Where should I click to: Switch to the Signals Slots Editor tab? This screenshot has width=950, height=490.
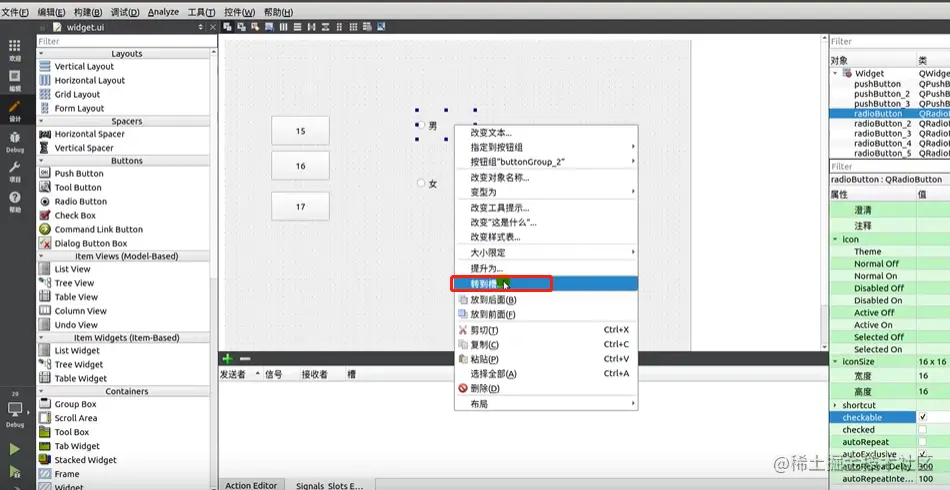330,485
